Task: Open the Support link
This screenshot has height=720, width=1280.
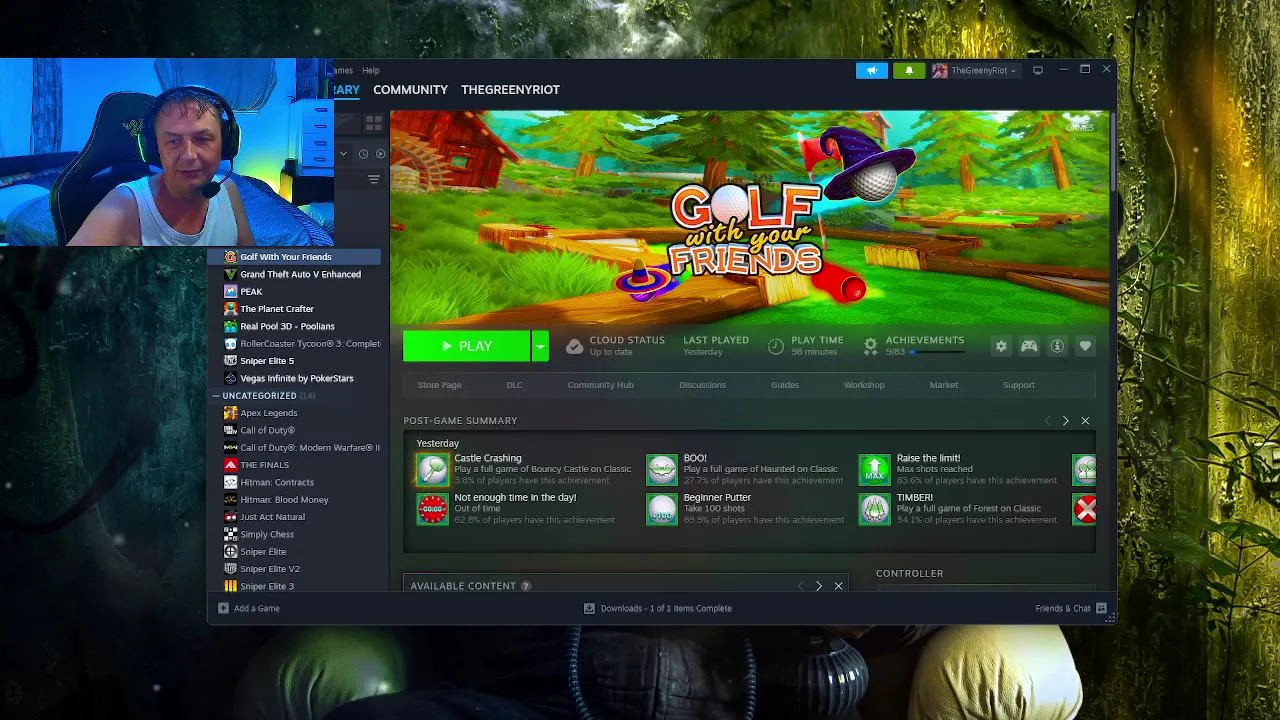Action: (x=1019, y=385)
